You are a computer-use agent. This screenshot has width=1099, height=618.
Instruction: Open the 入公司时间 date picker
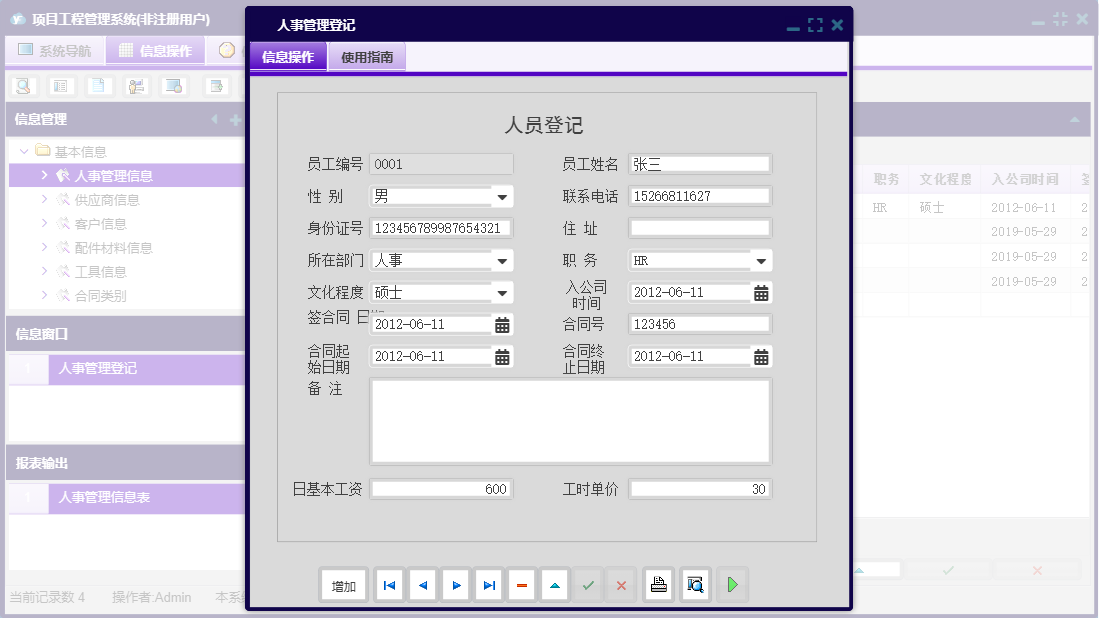click(761, 292)
